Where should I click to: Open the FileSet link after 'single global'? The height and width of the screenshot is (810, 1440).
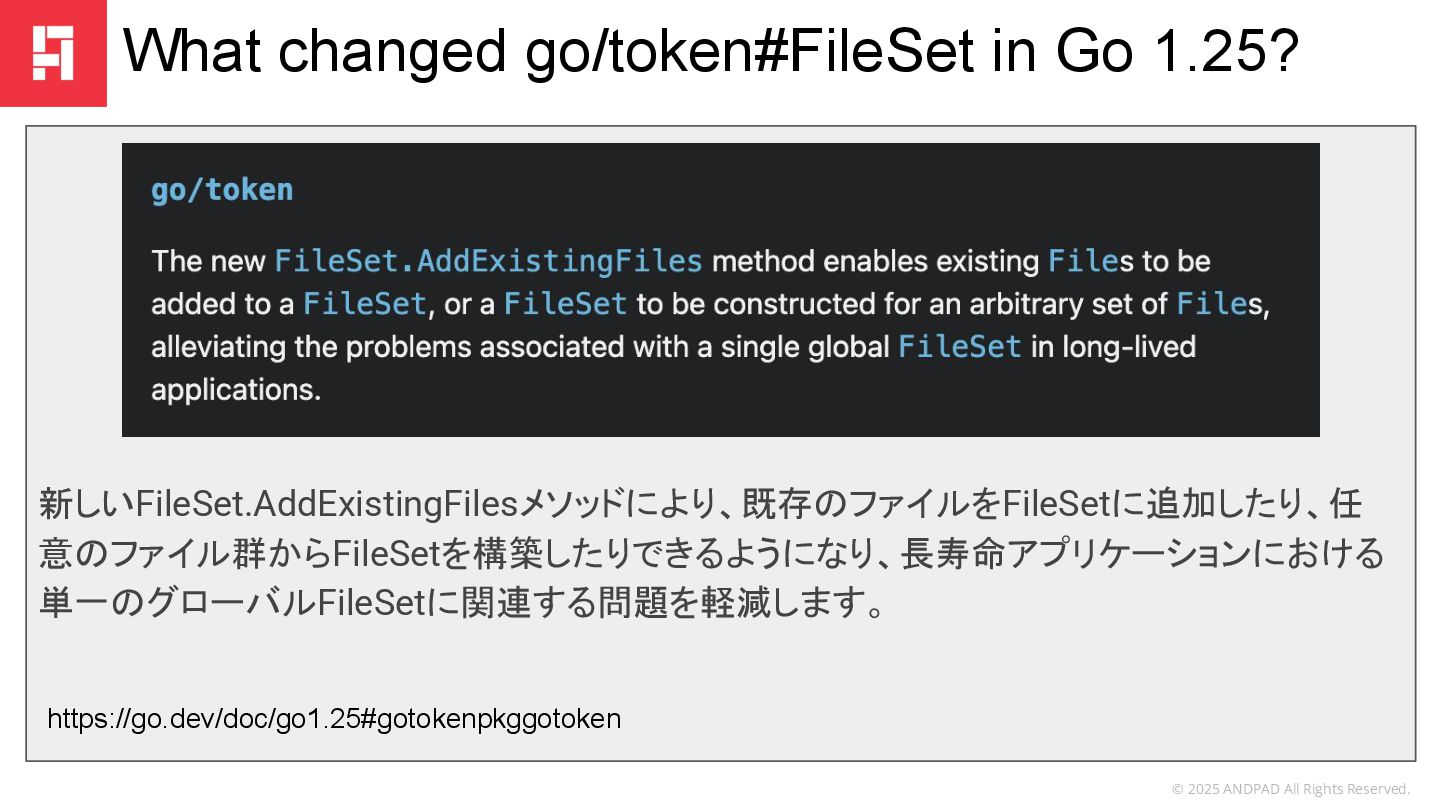click(960, 347)
